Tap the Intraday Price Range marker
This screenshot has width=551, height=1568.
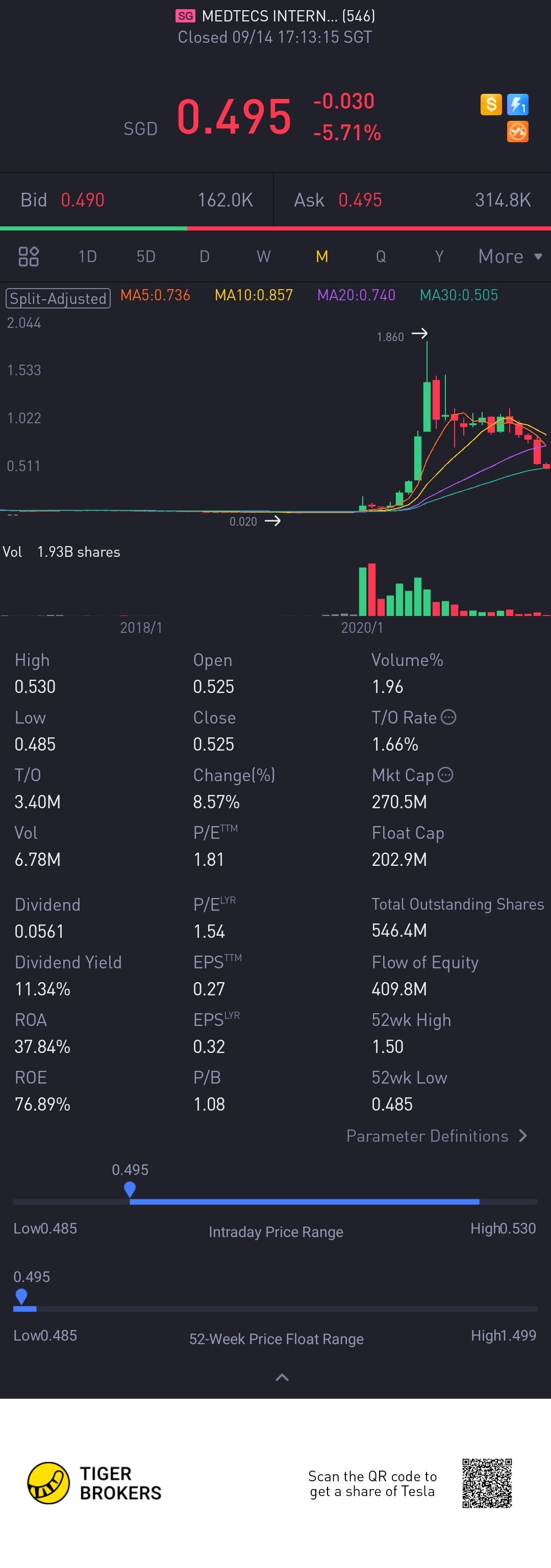pos(130,1189)
